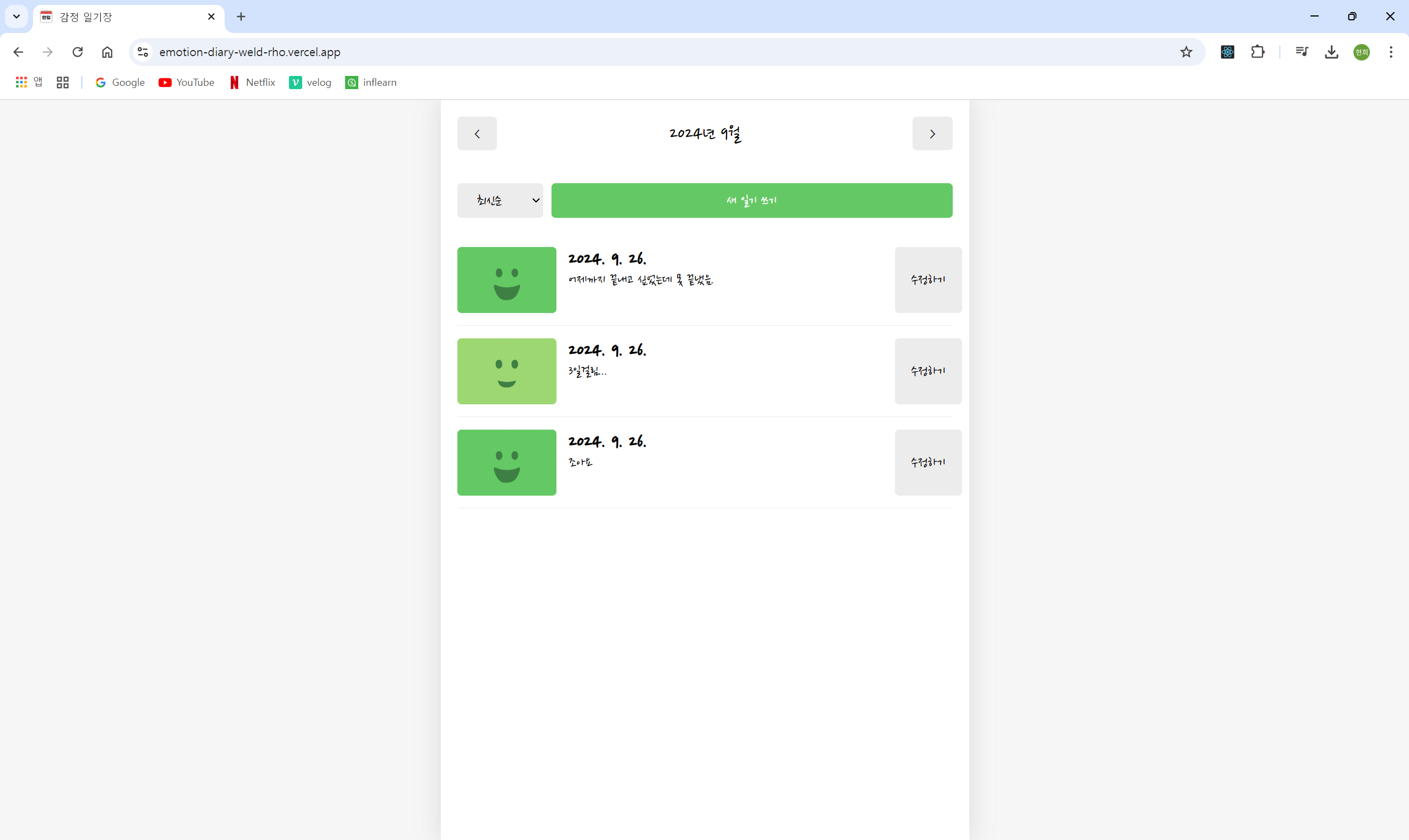Click the smiley face icon on second entry

pyautogui.click(x=506, y=371)
